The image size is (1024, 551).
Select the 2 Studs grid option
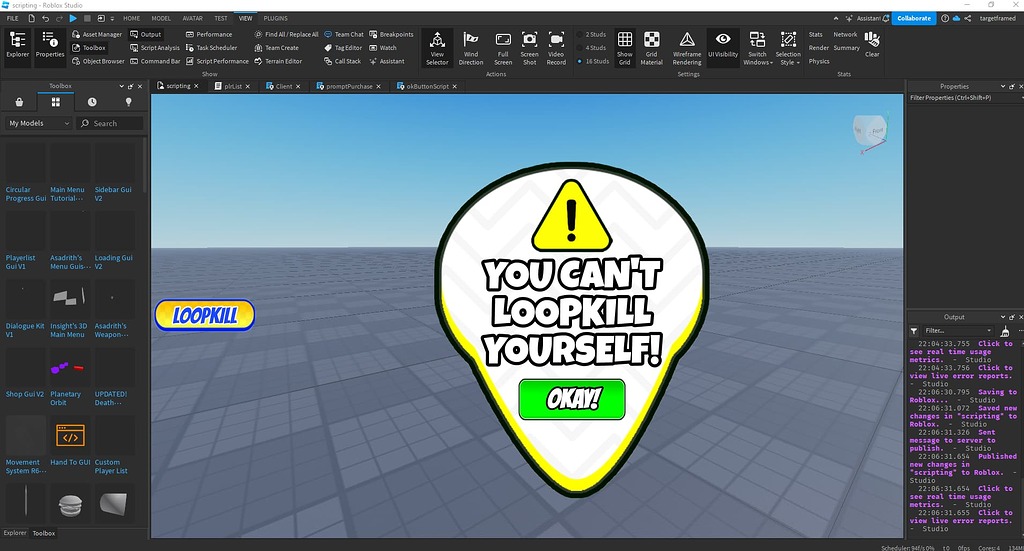click(592, 35)
